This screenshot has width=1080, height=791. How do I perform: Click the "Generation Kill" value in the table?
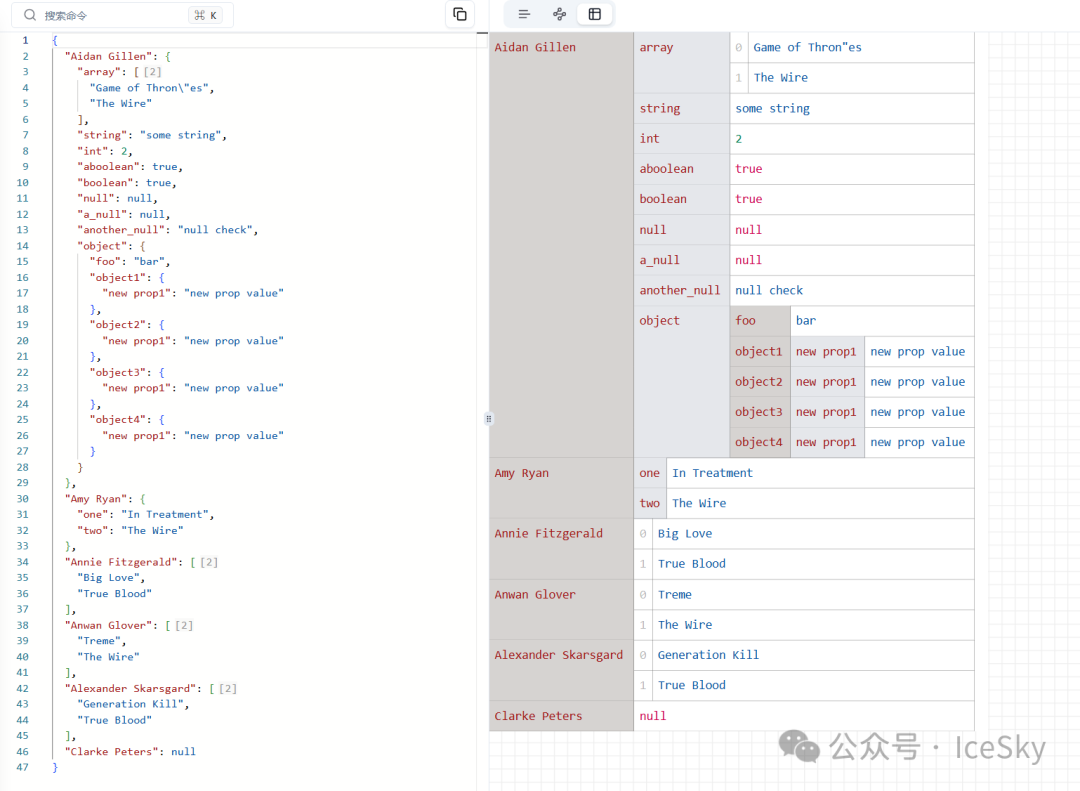click(708, 655)
